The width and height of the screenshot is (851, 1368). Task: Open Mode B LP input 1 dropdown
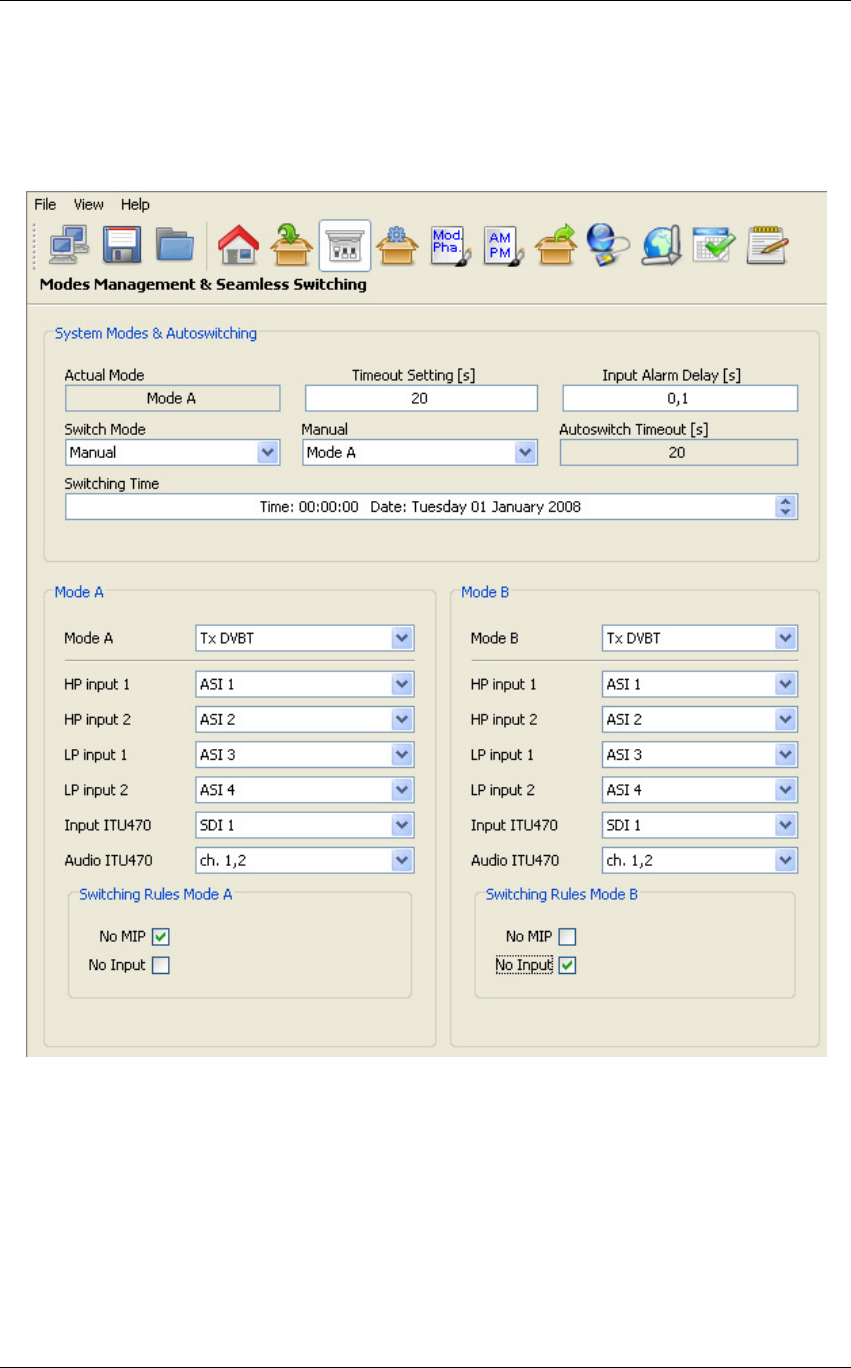pyautogui.click(x=700, y=755)
